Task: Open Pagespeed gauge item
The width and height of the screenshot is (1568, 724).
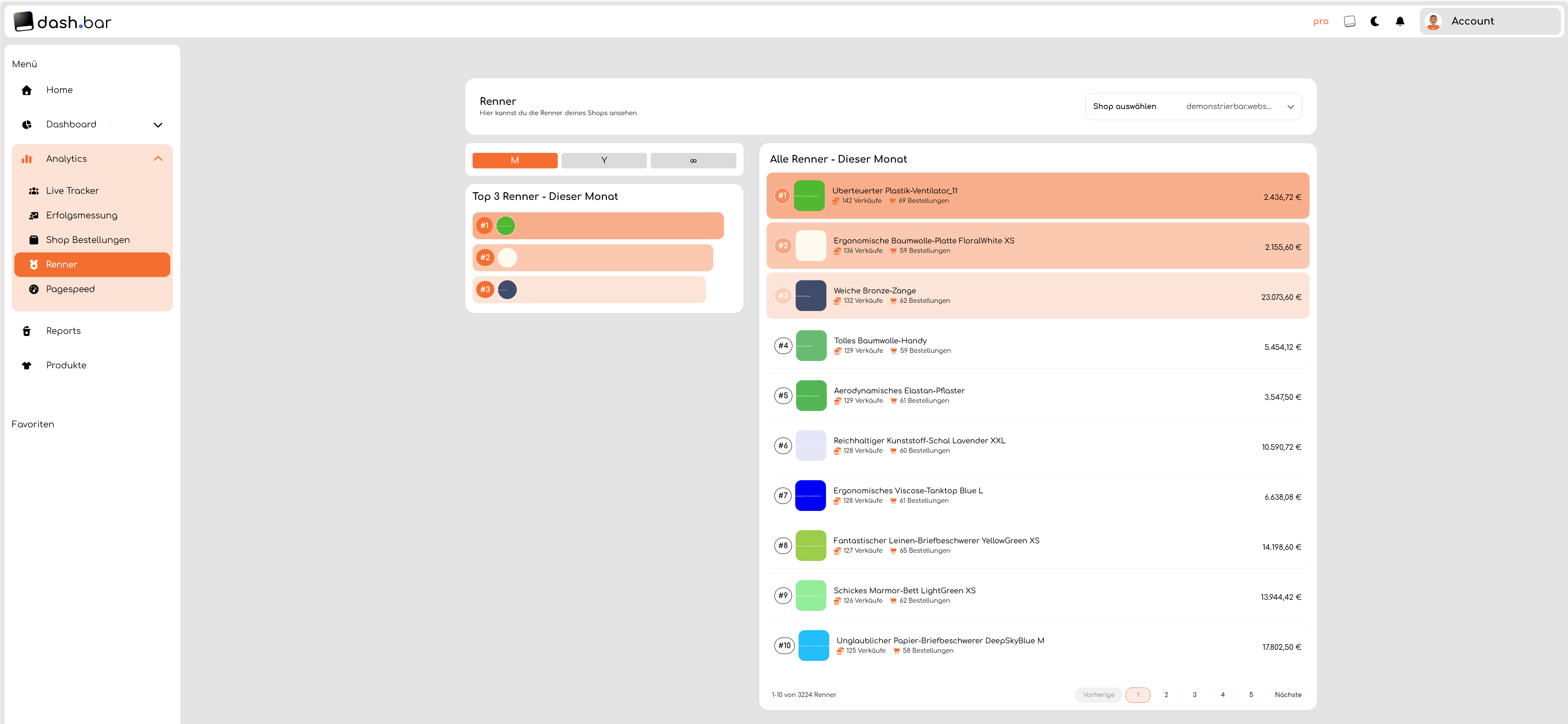Action: tap(70, 289)
